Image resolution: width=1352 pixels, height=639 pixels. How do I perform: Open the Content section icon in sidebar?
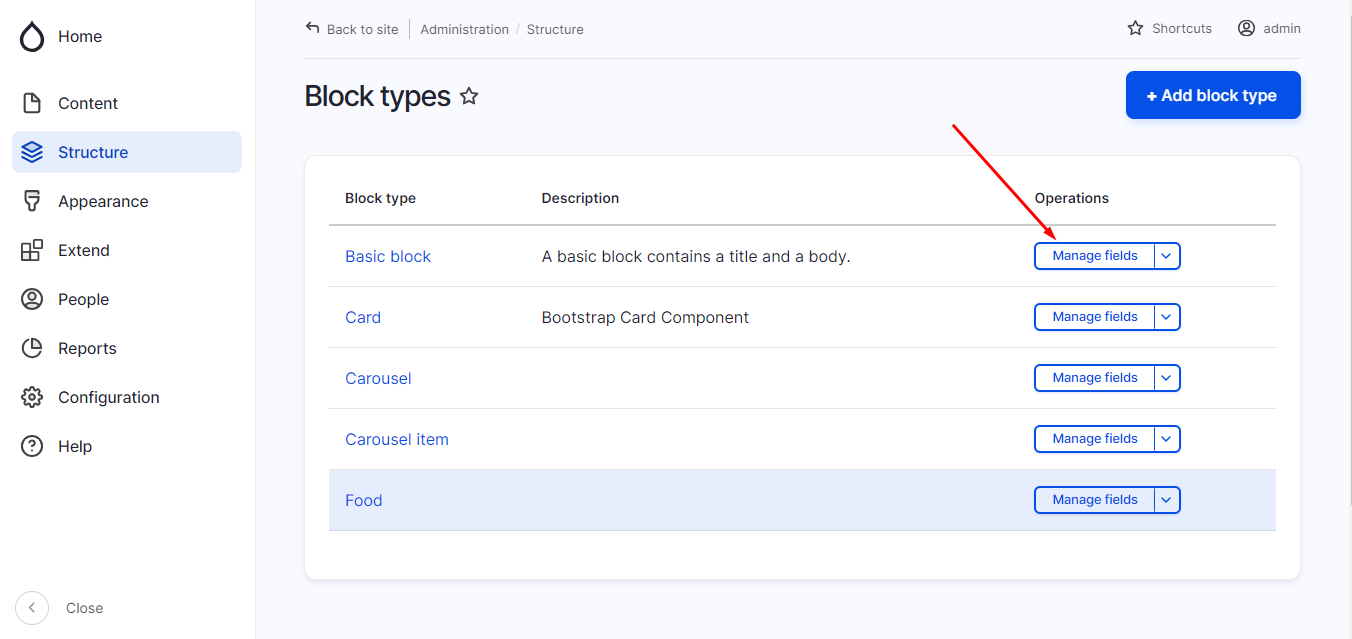(x=32, y=103)
